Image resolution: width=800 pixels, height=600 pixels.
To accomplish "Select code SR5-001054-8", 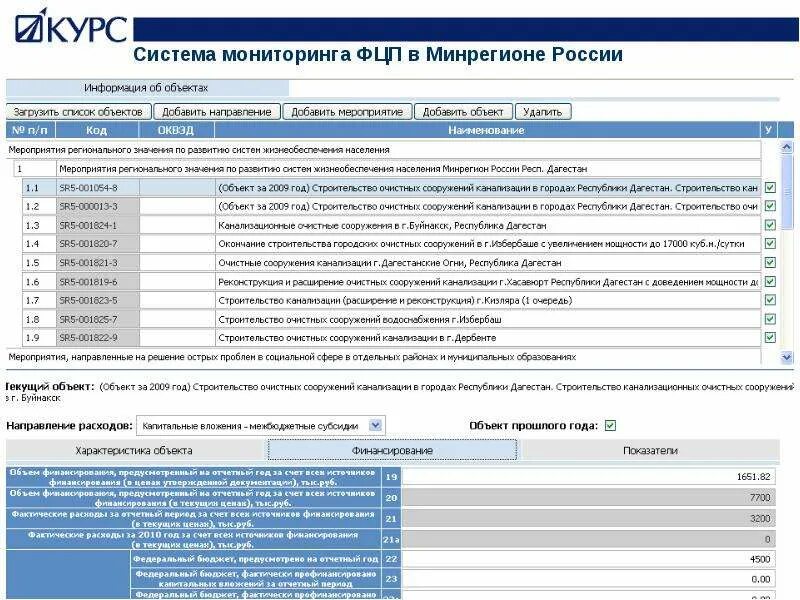I will click(x=97, y=188).
